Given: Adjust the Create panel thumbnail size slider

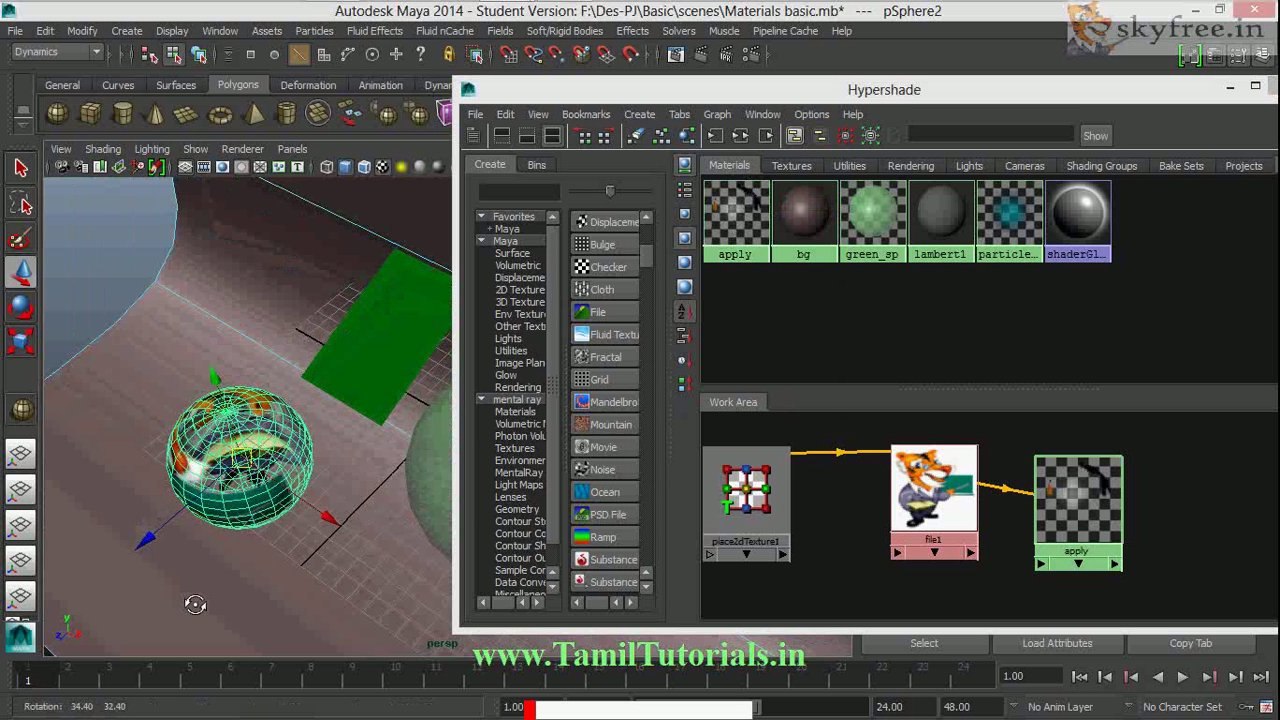Looking at the screenshot, I should (610, 191).
